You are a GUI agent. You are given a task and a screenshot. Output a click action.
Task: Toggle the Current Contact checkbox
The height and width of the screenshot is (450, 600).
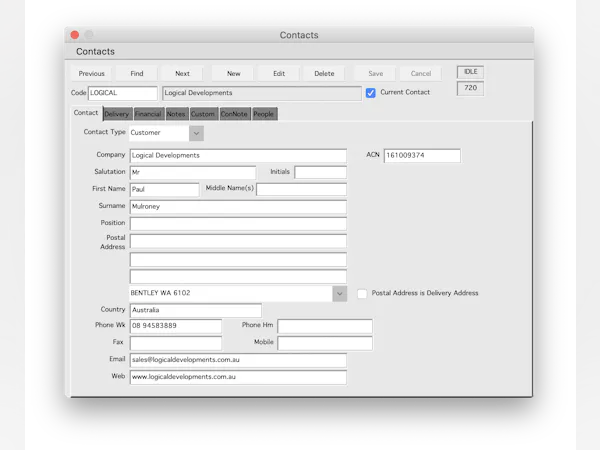(x=370, y=93)
